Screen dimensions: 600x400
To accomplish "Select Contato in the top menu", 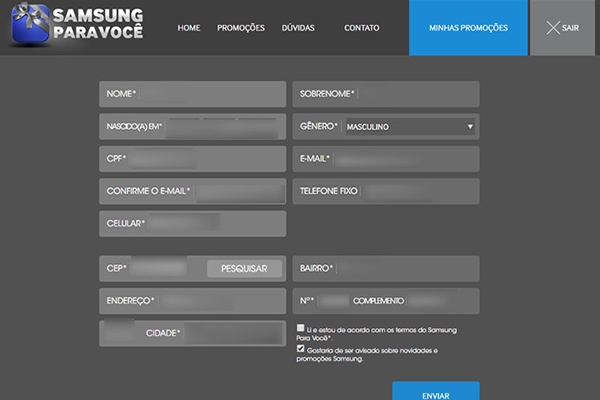I will click(362, 28).
